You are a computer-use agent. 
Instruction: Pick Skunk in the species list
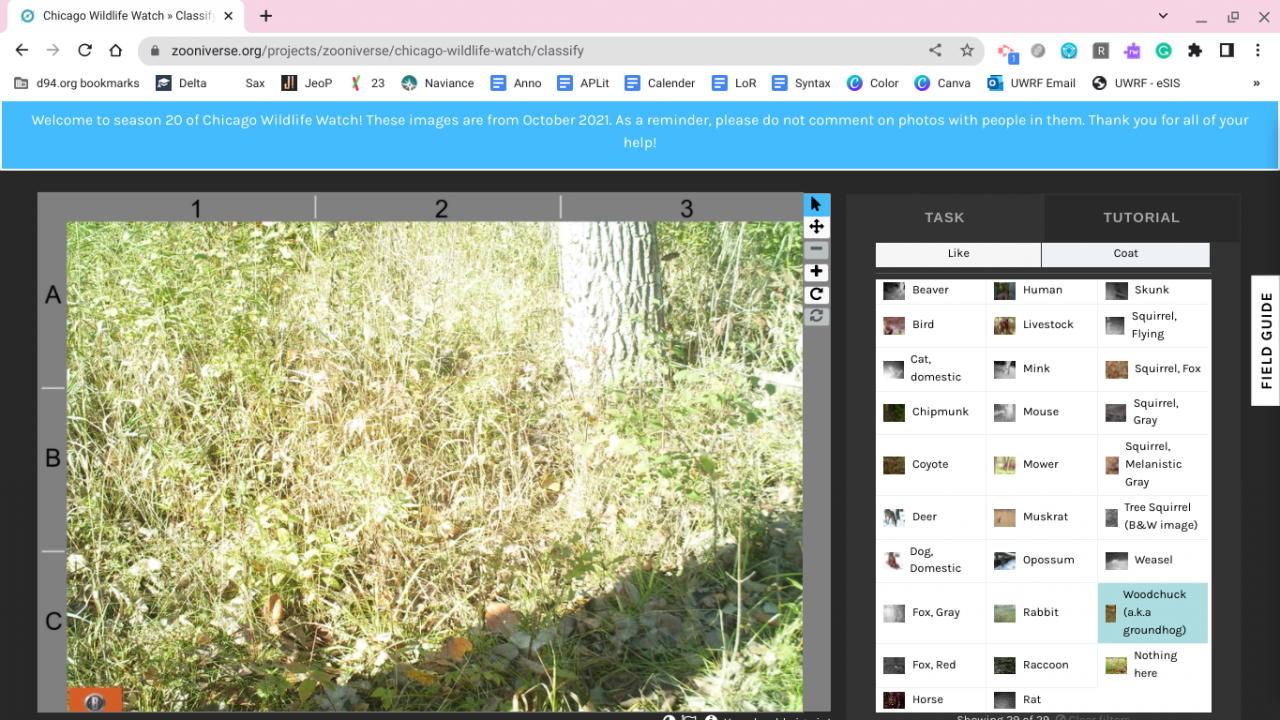[1153, 290]
